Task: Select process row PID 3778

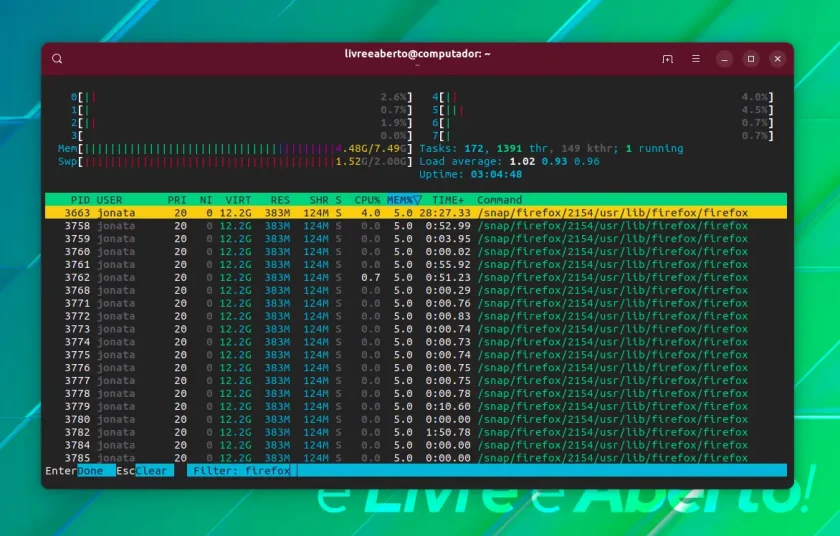Action: [x=416, y=393]
